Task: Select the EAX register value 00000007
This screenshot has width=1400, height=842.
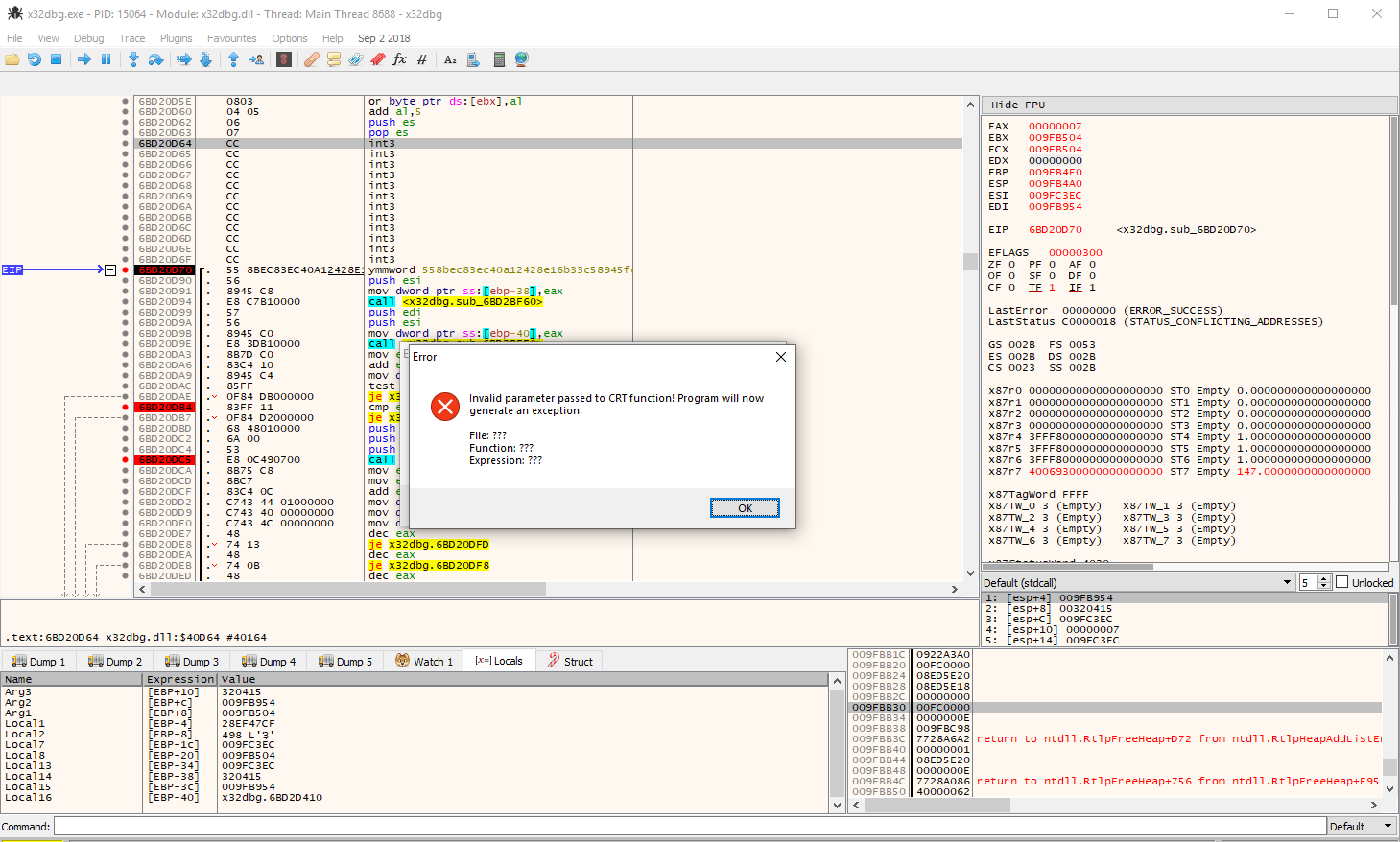Action: pos(1055,126)
